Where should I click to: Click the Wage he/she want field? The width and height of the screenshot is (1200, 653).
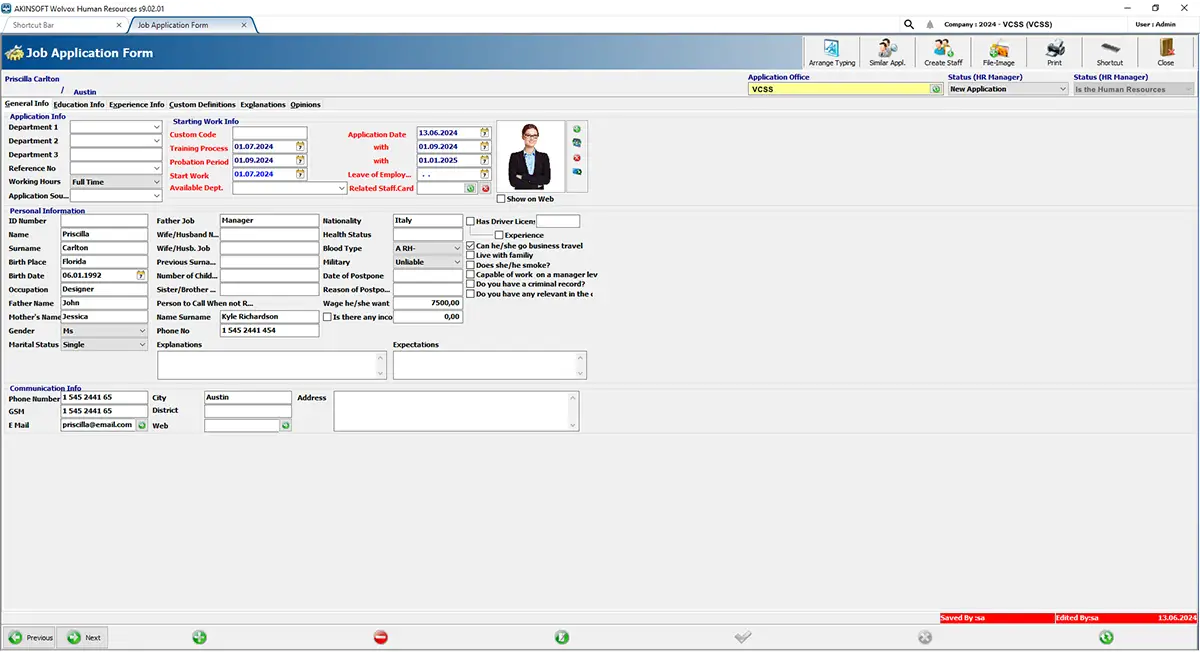coord(427,303)
